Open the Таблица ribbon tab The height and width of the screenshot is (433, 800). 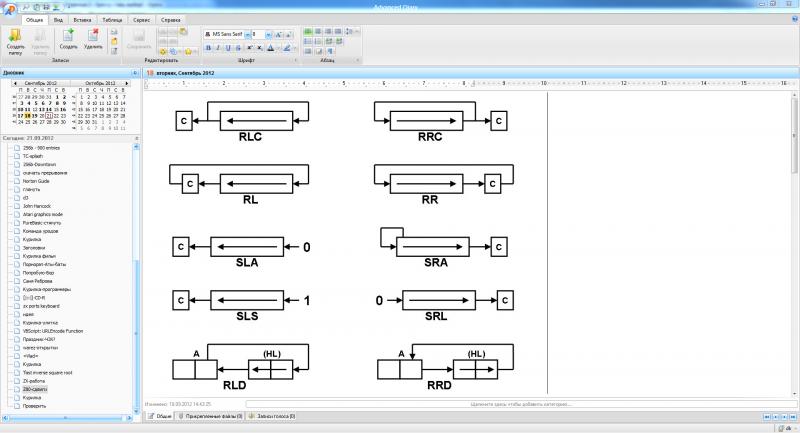coord(113,19)
